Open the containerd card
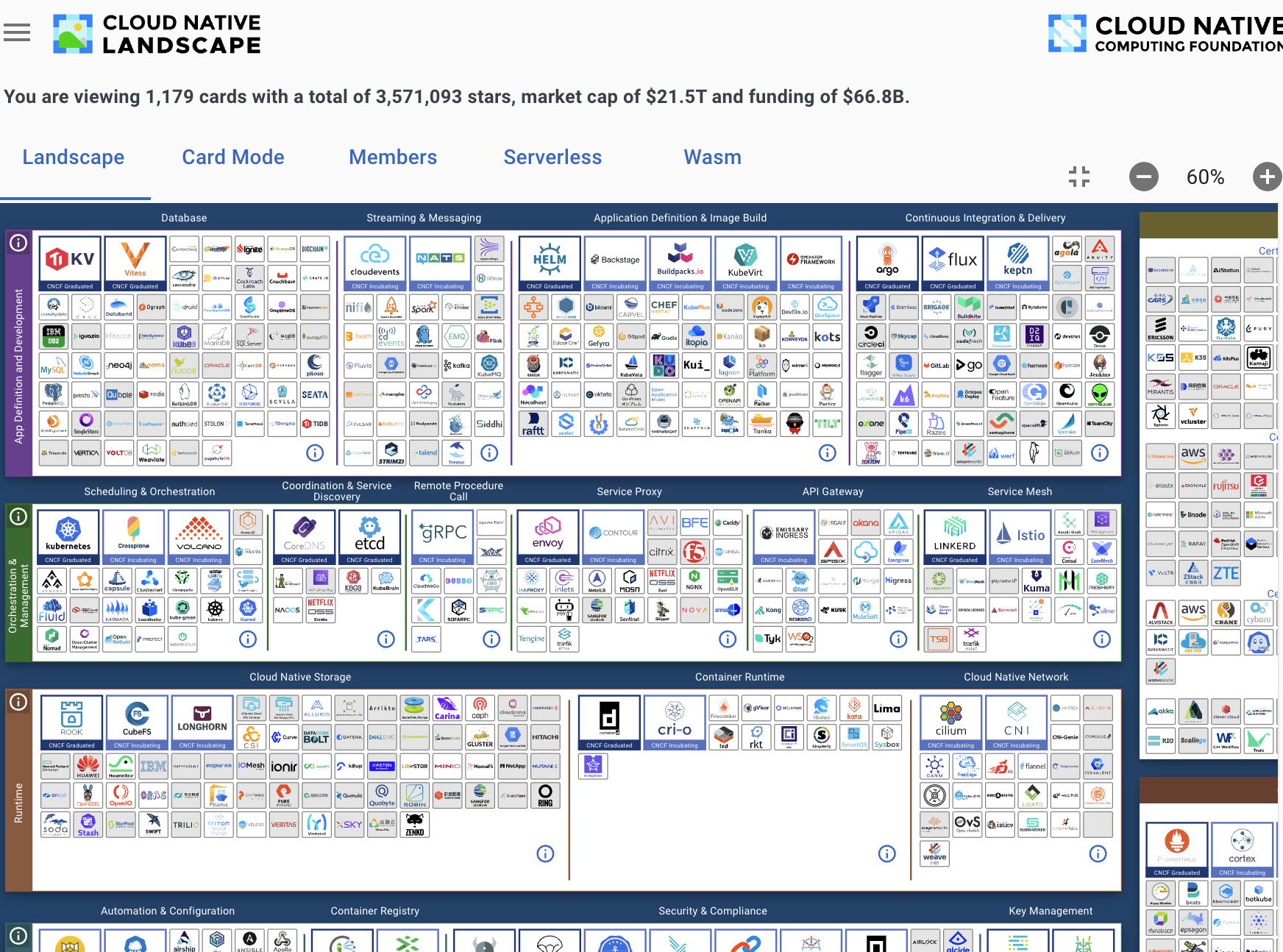This screenshot has width=1283, height=952. pos(610,722)
